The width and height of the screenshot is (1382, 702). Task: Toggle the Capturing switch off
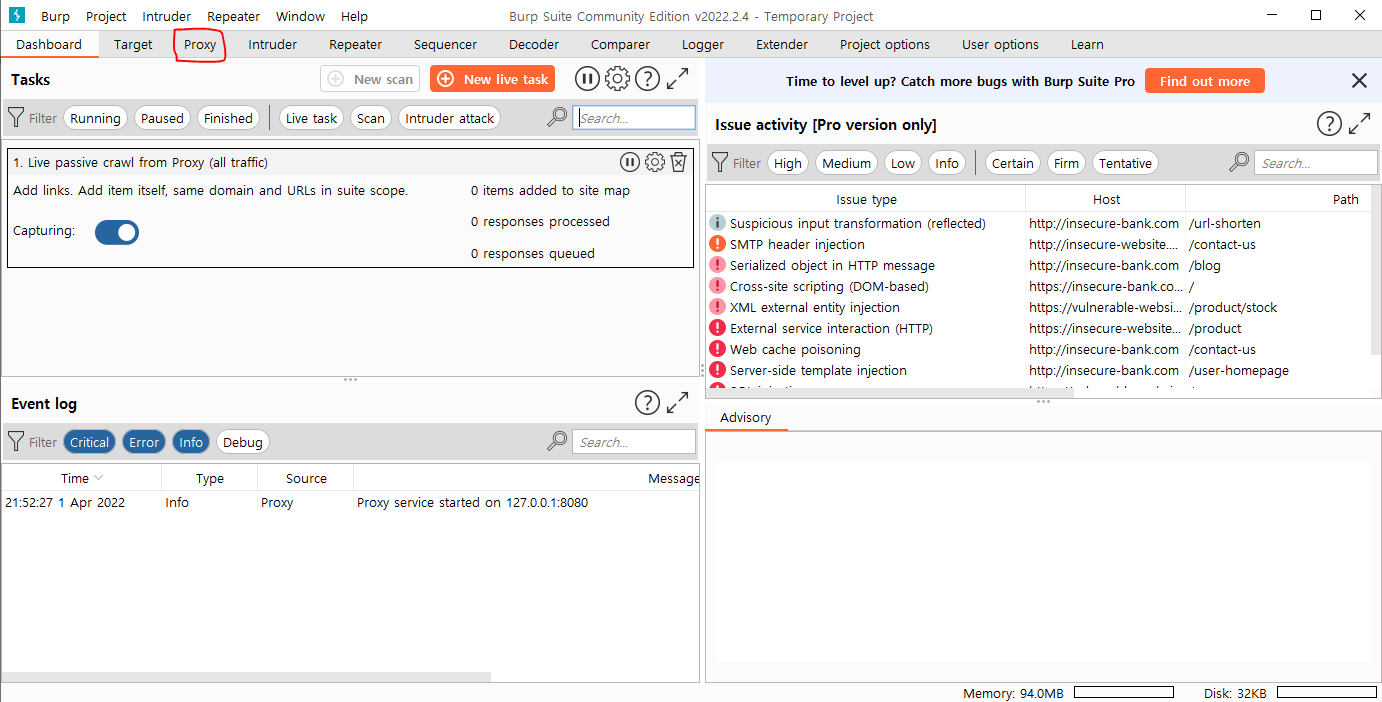[117, 232]
